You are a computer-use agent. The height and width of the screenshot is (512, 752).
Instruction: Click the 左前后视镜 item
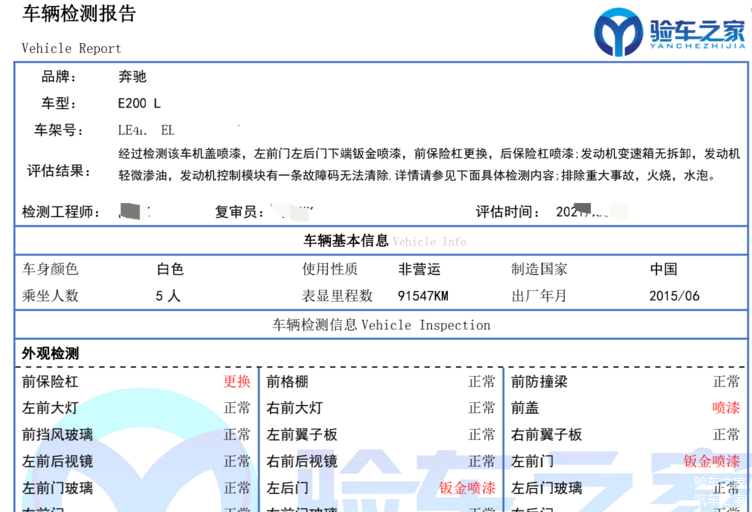coord(57,461)
